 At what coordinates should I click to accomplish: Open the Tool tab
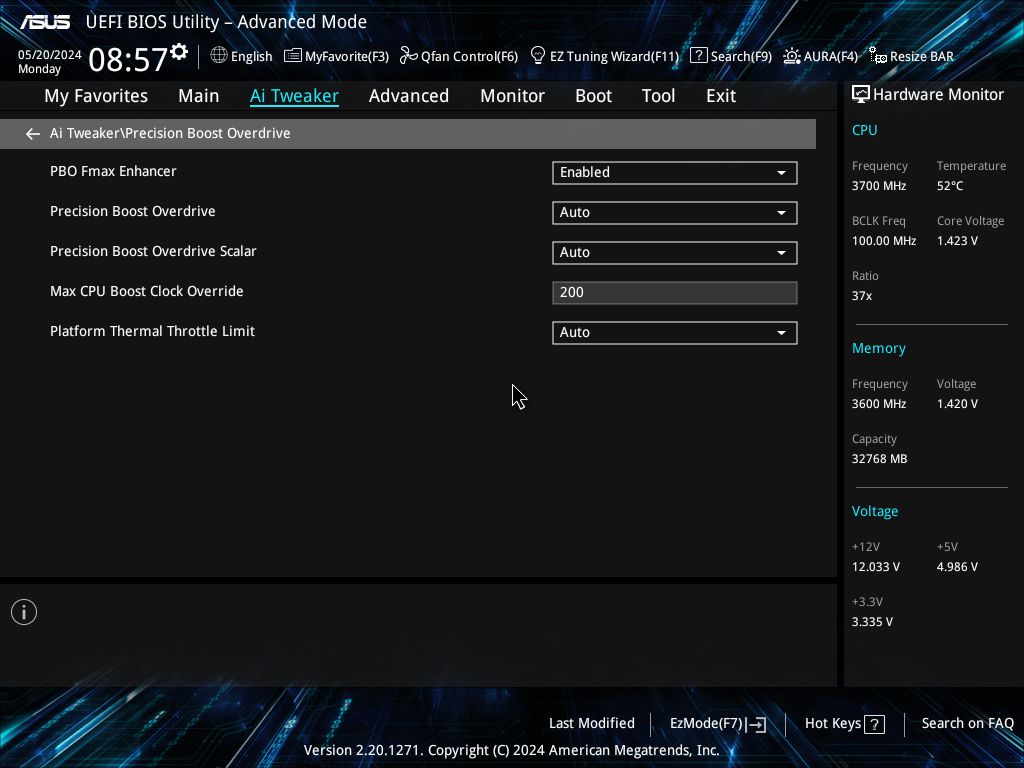tap(658, 96)
